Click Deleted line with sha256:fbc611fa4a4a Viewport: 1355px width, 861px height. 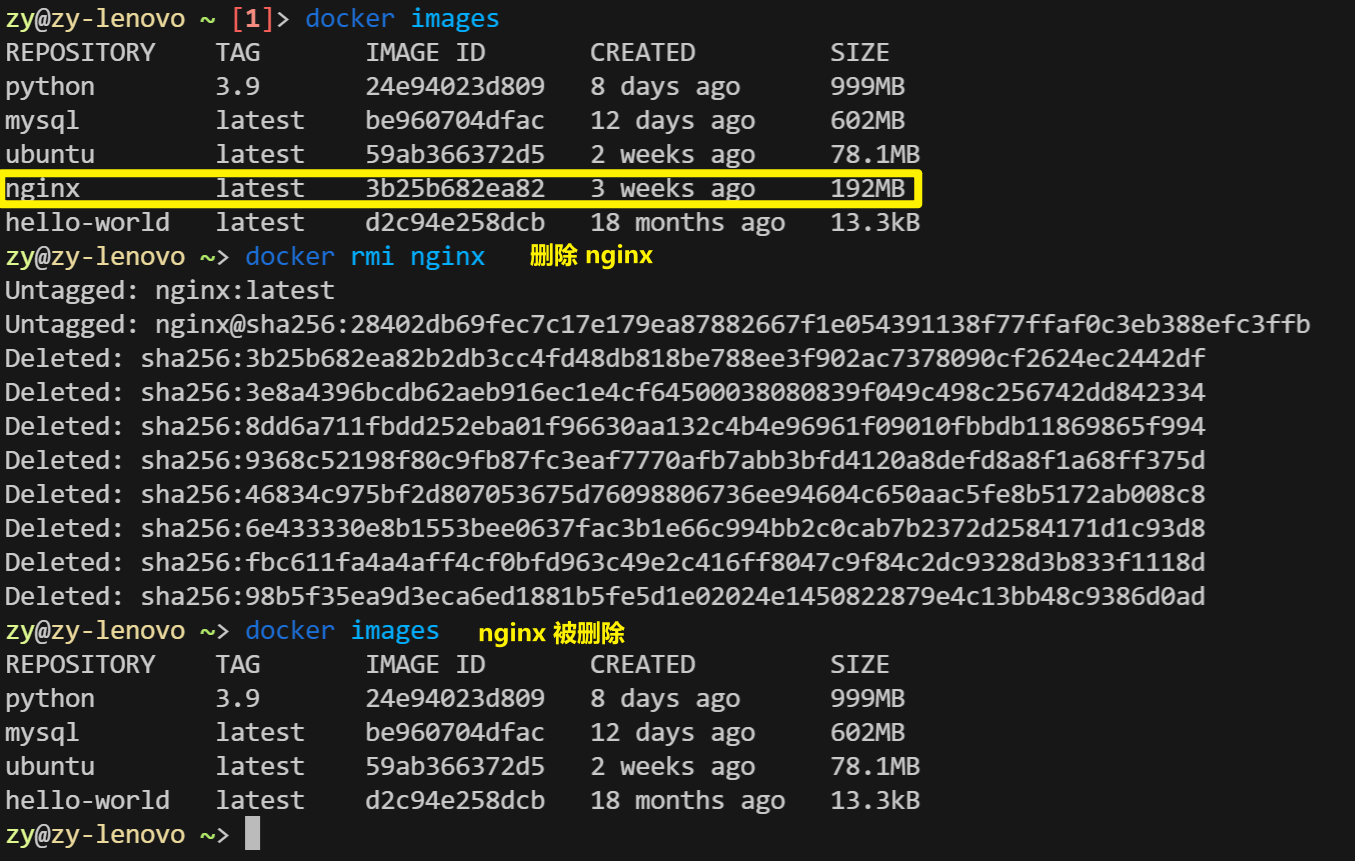coord(605,562)
